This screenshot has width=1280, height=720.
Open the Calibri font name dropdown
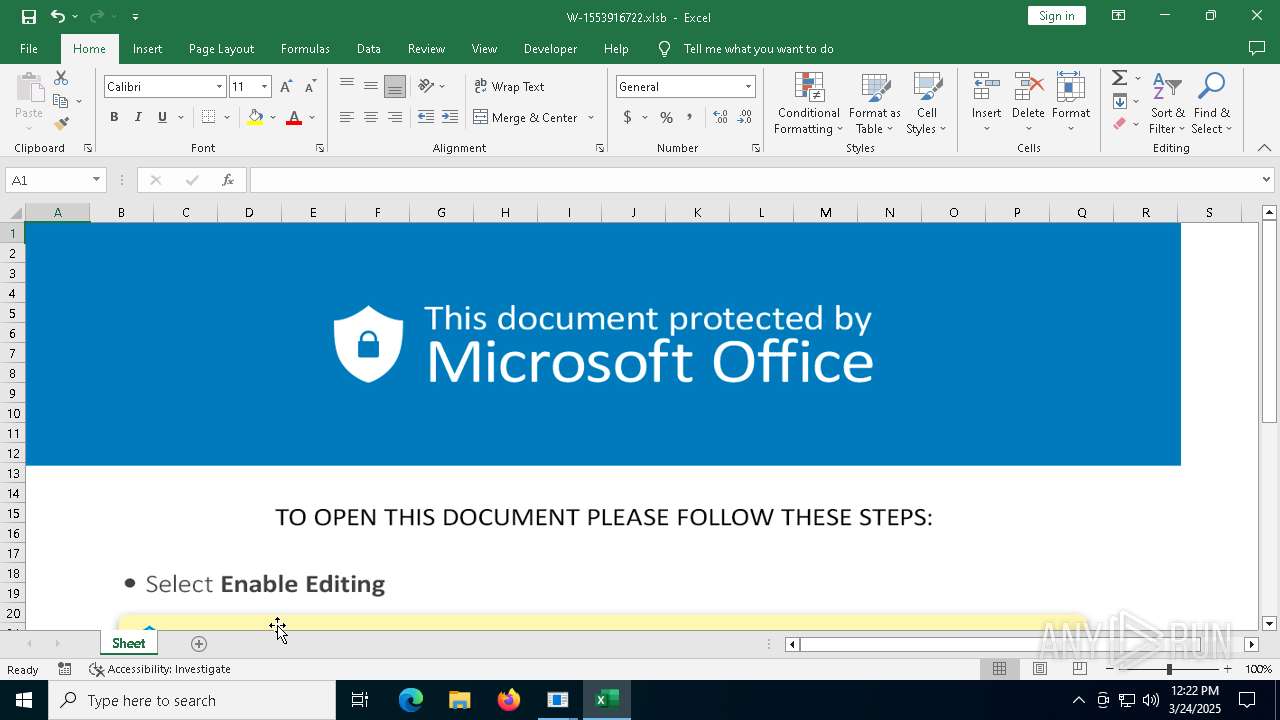tap(219, 87)
